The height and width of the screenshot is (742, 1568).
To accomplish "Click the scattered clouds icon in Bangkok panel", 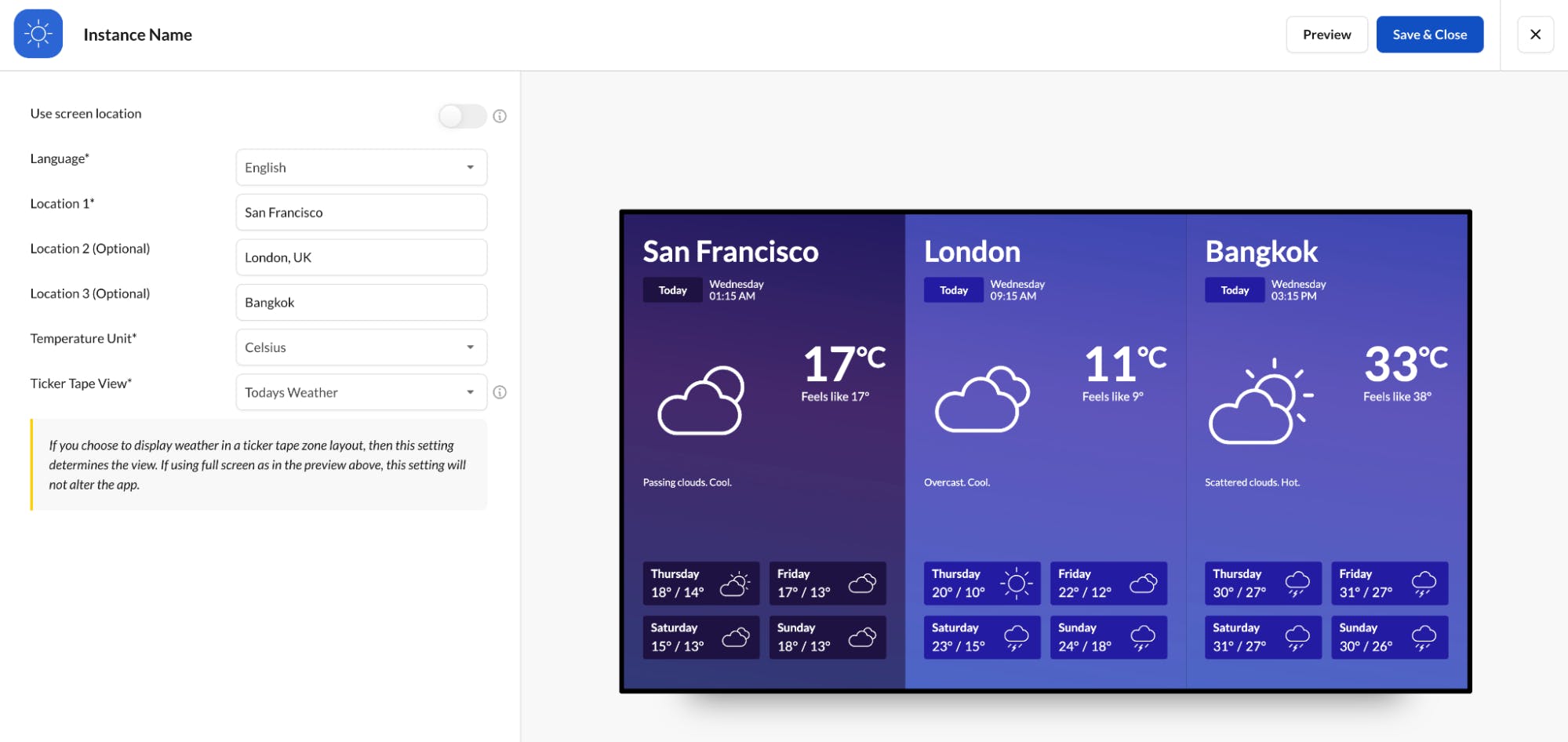I will (1259, 402).
